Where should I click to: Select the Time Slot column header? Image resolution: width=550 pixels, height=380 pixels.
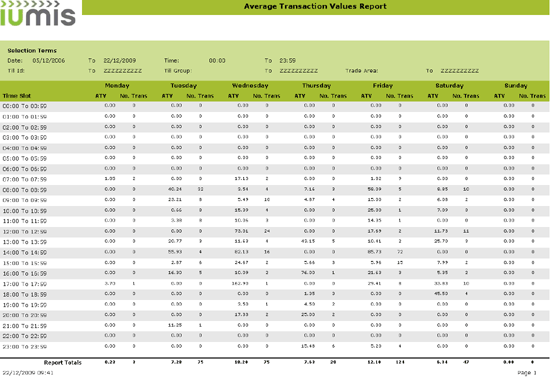[17, 96]
